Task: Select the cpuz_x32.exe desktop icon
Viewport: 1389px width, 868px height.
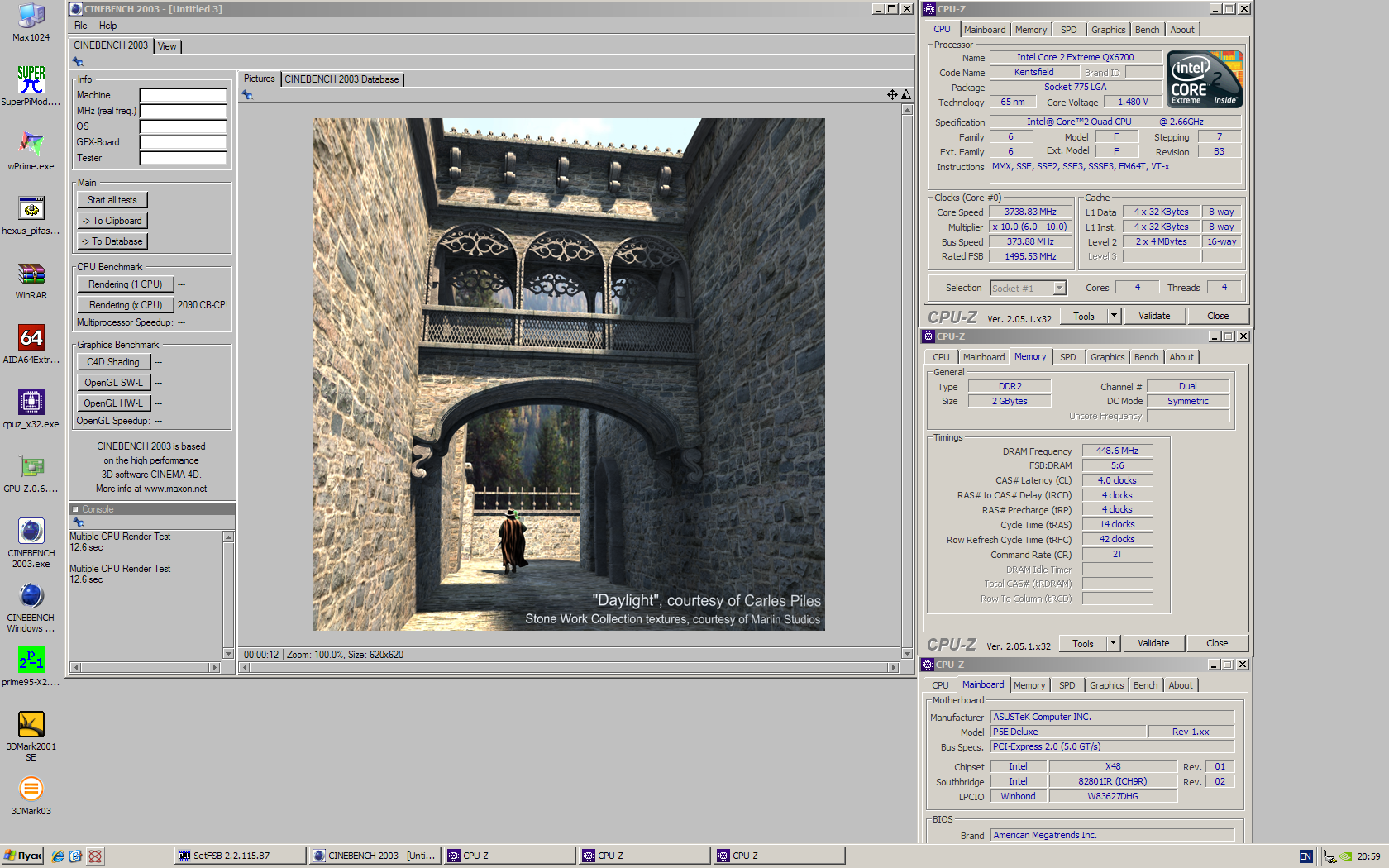Action: [31, 408]
